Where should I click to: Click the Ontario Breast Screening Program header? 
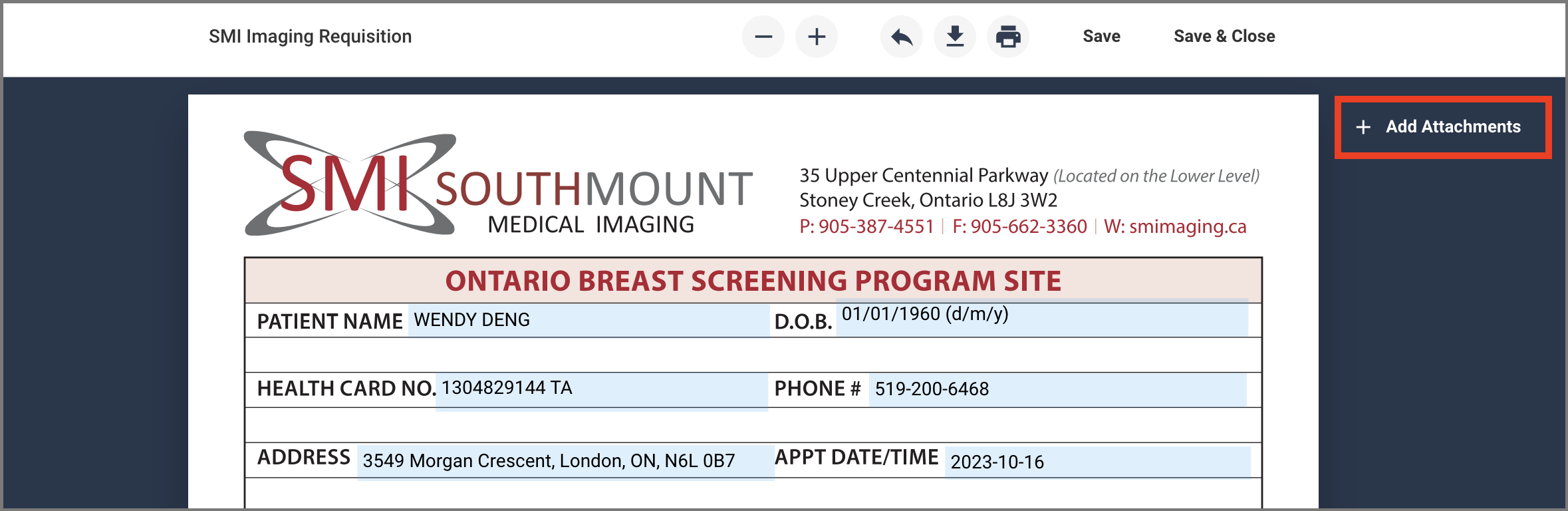coord(753,281)
